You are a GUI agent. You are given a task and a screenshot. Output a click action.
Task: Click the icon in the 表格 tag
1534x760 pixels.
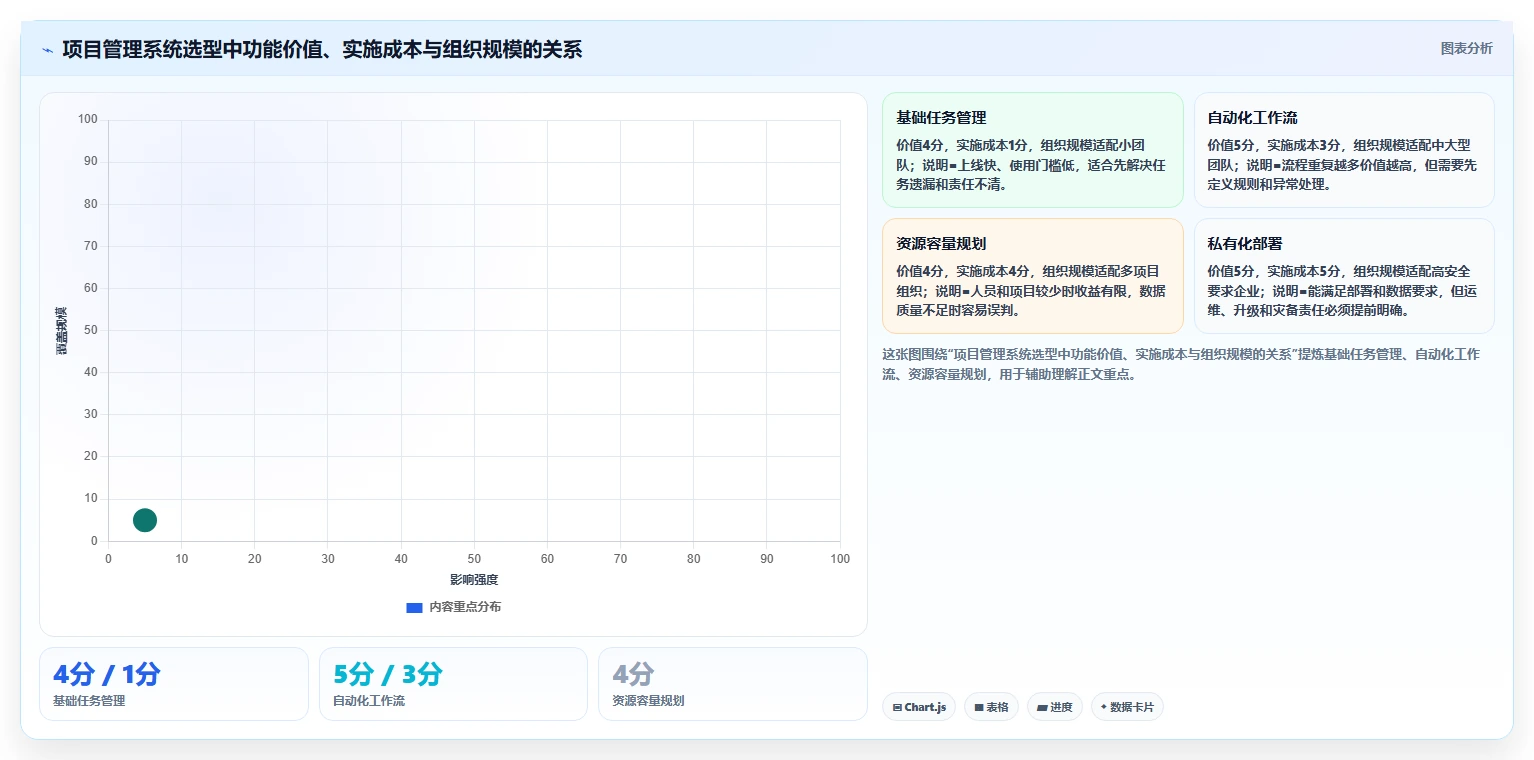pyautogui.click(x=979, y=707)
